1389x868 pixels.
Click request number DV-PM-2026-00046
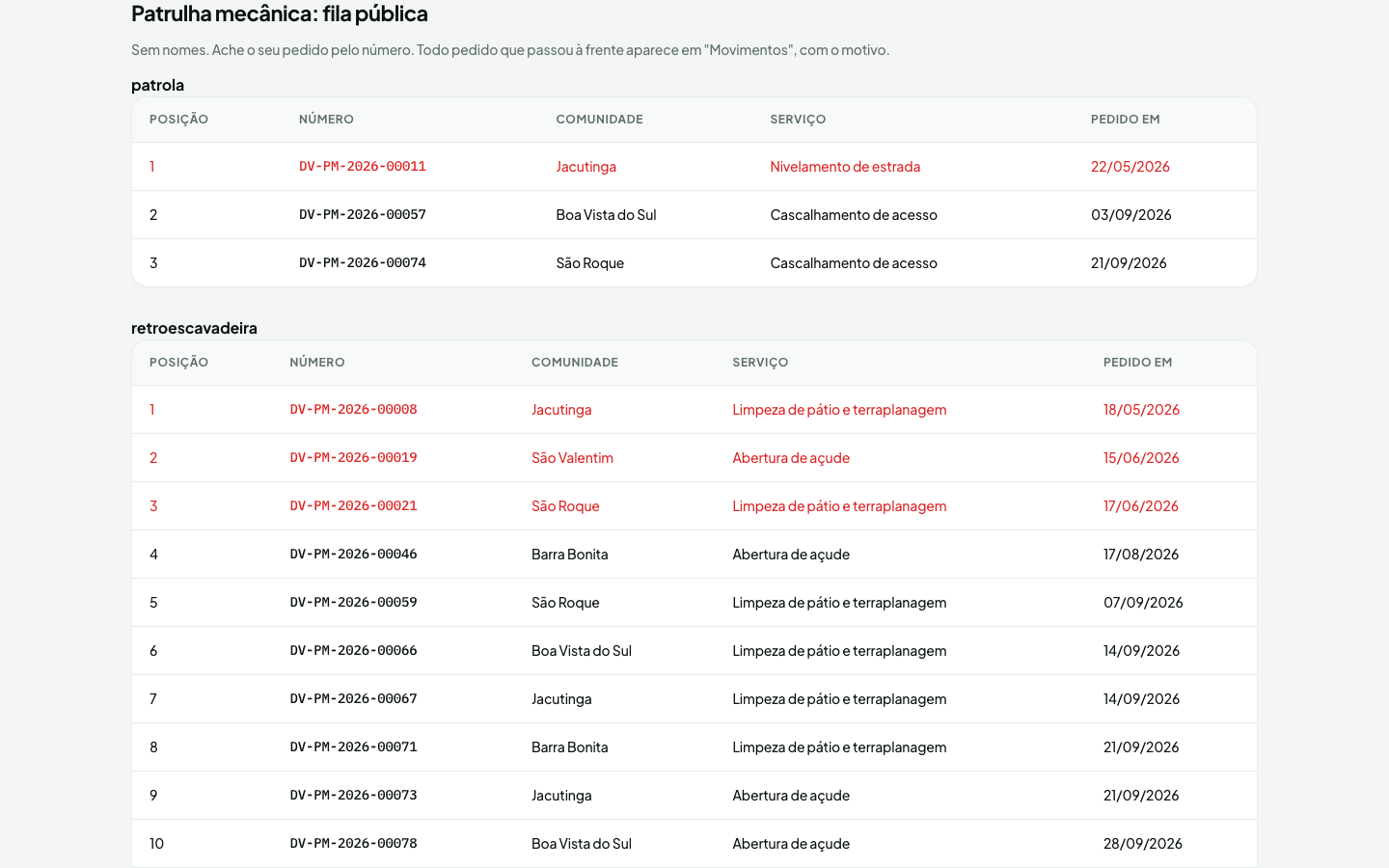tap(354, 554)
